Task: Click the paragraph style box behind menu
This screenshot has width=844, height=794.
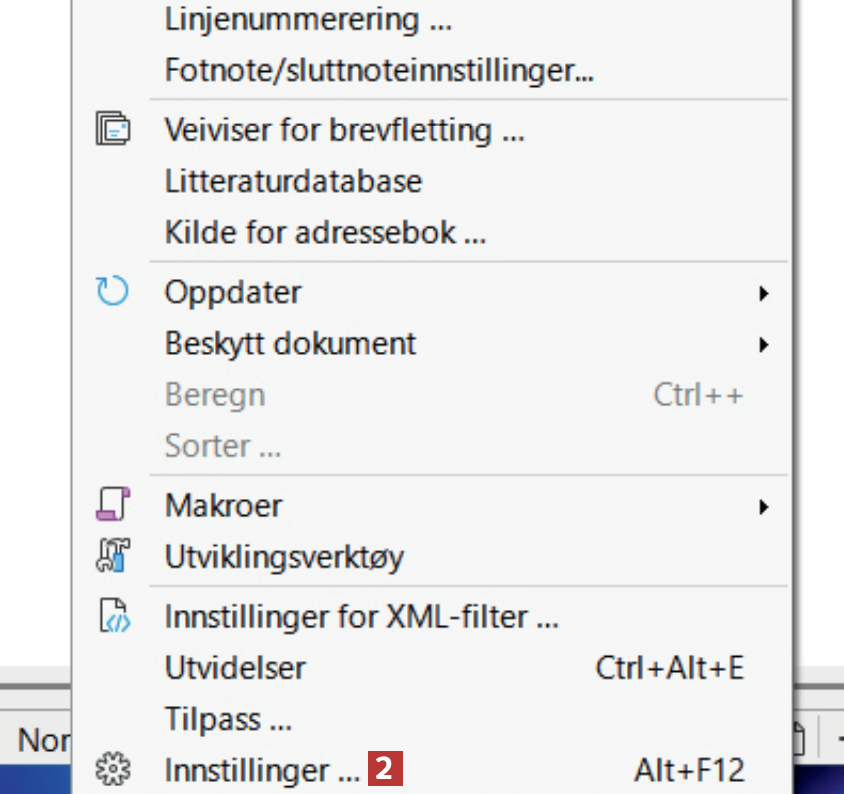Action: tap(40, 741)
